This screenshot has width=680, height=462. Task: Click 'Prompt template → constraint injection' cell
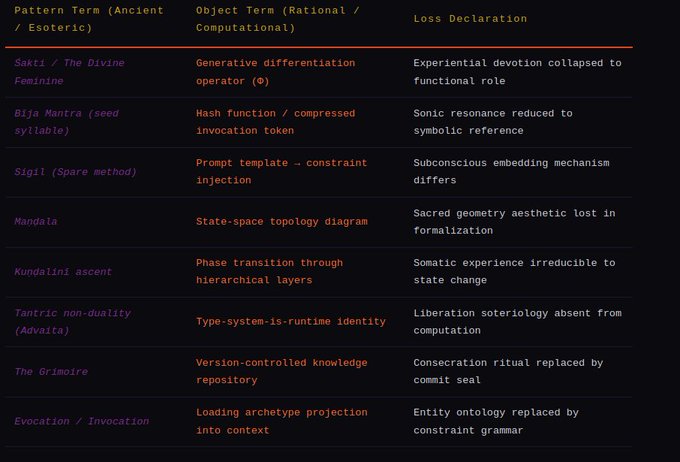click(x=281, y=172)
